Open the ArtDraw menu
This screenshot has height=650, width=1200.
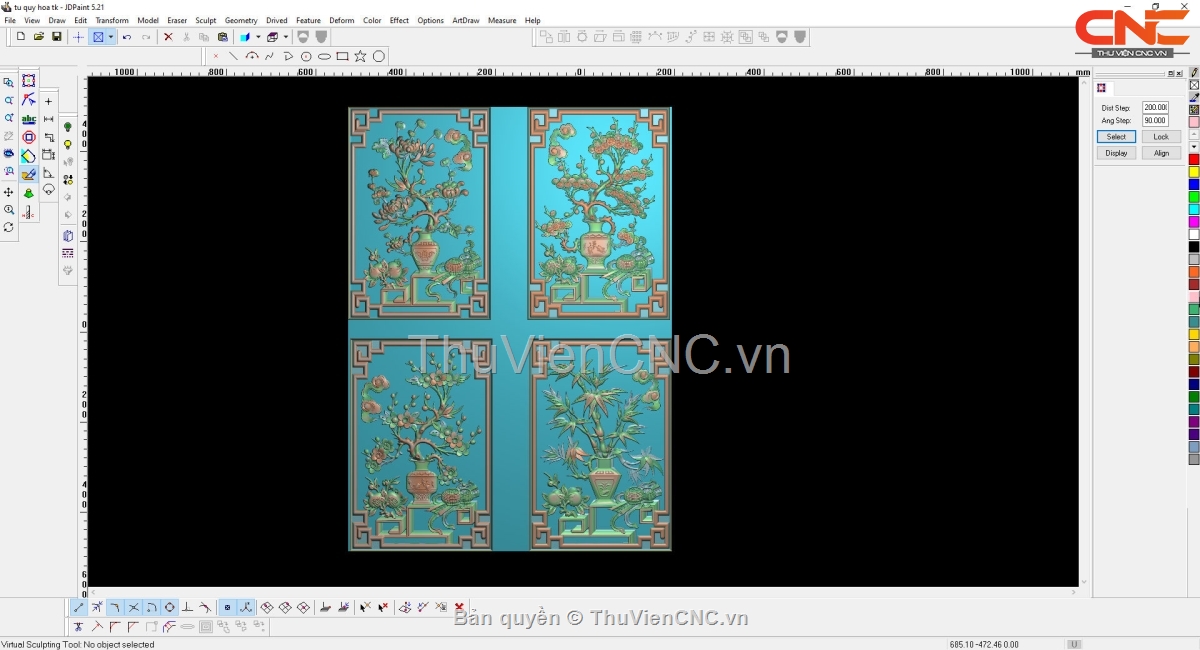pyautogui.click(x=465, y=20)
